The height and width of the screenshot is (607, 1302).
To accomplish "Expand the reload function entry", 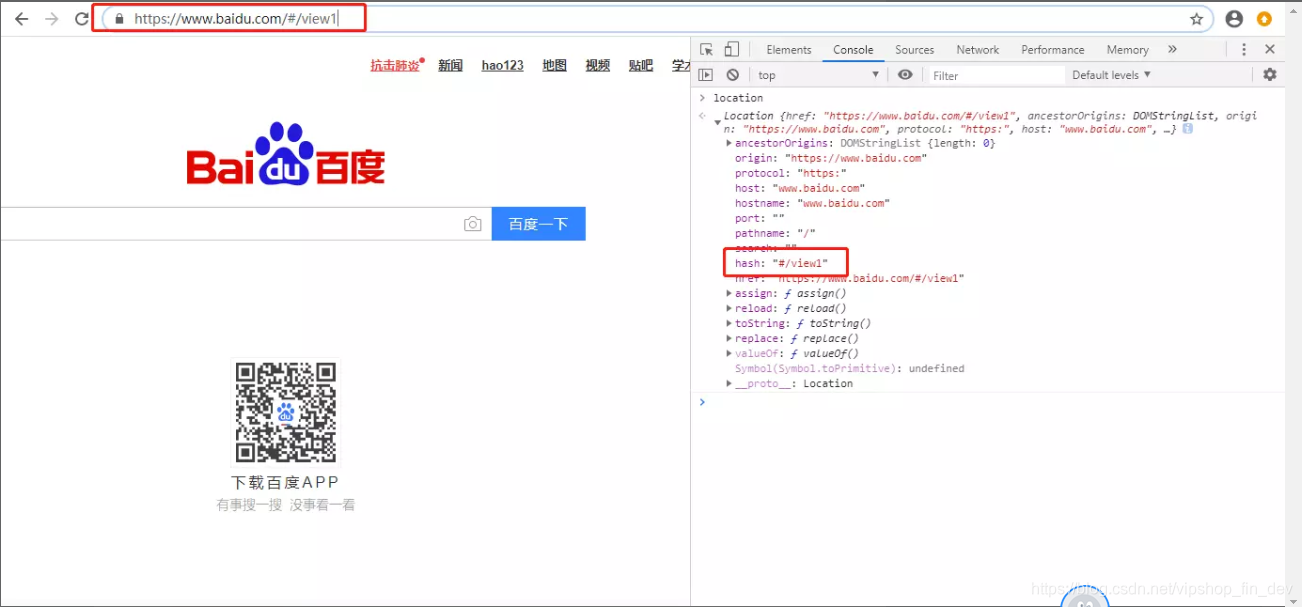I will pyautogui.click(x=729, y=308).
